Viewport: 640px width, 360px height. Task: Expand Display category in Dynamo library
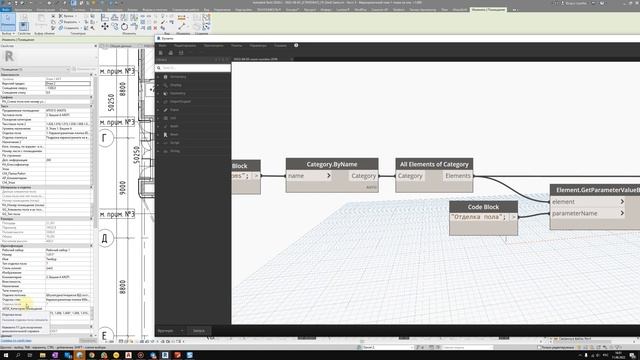176,85
